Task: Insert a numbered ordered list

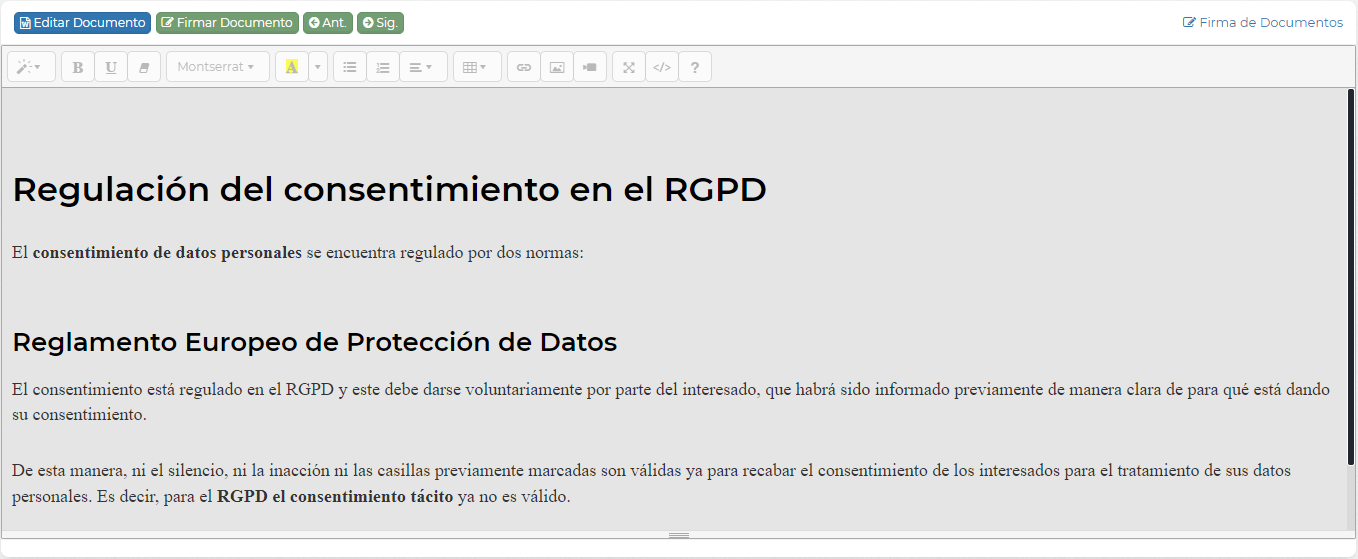Action: 382,67
